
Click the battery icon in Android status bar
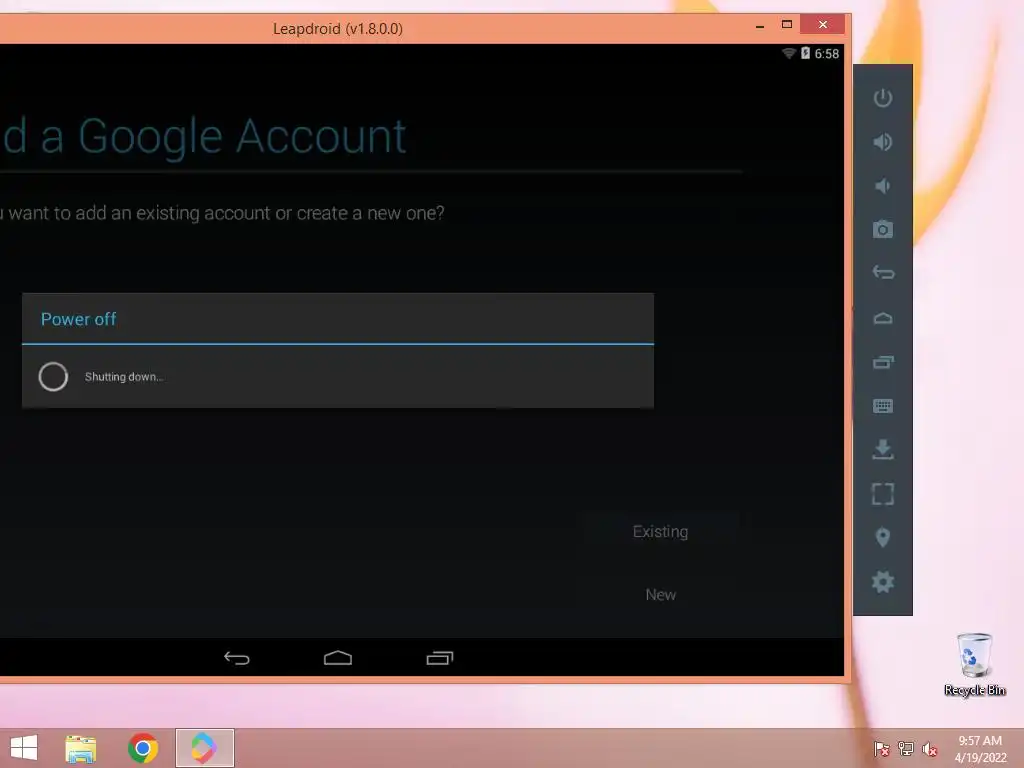805,54
